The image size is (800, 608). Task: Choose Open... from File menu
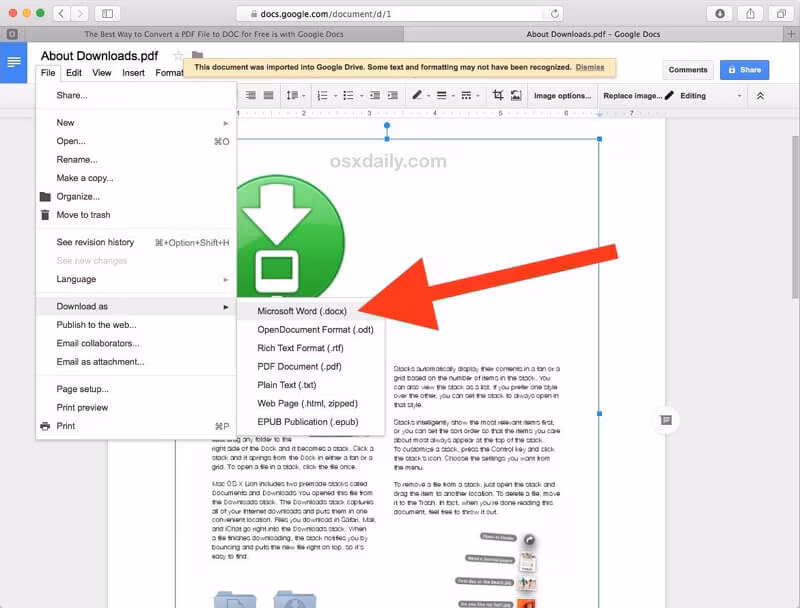136,141
